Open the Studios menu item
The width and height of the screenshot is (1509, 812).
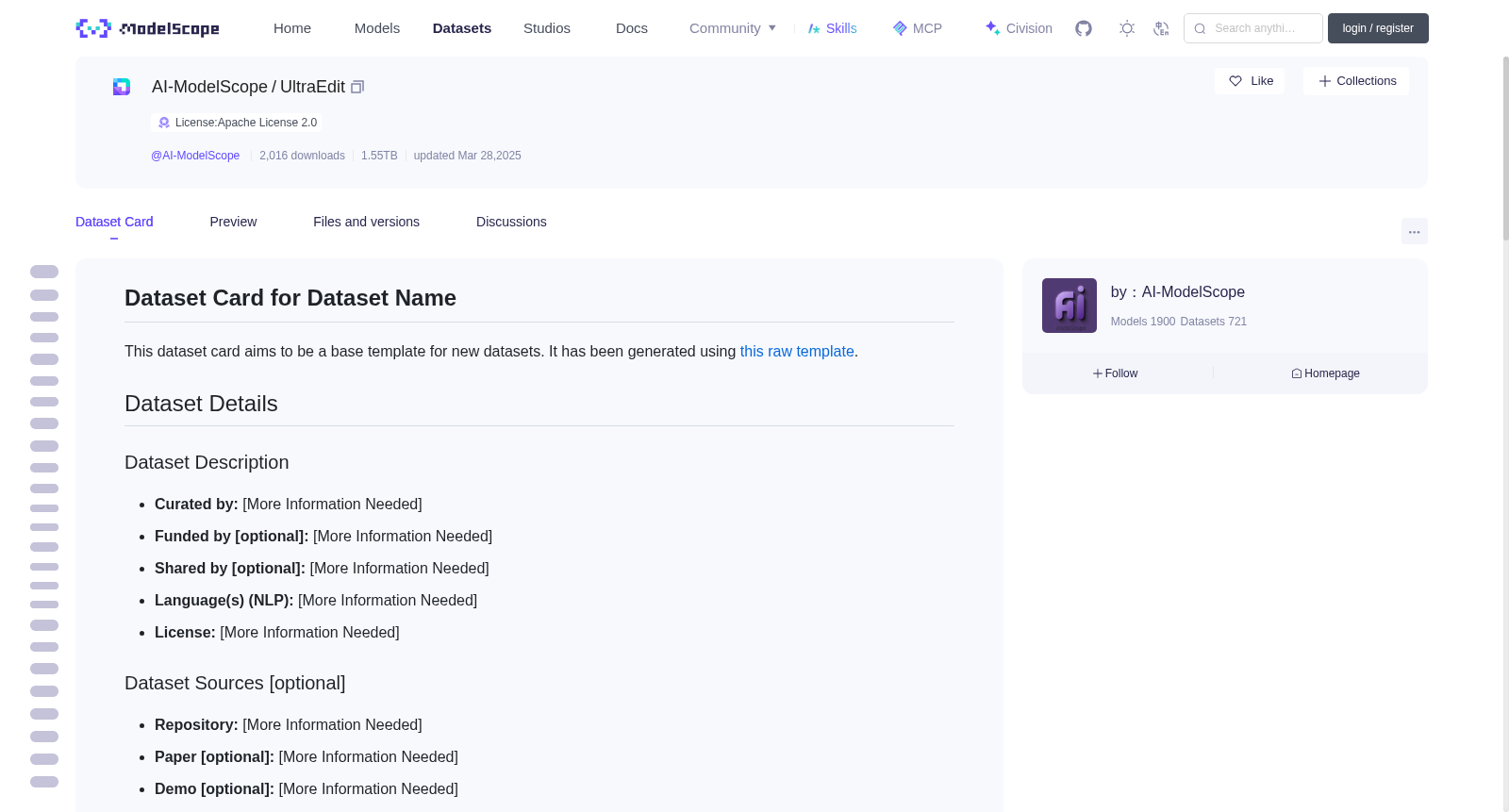pos(547,28)
